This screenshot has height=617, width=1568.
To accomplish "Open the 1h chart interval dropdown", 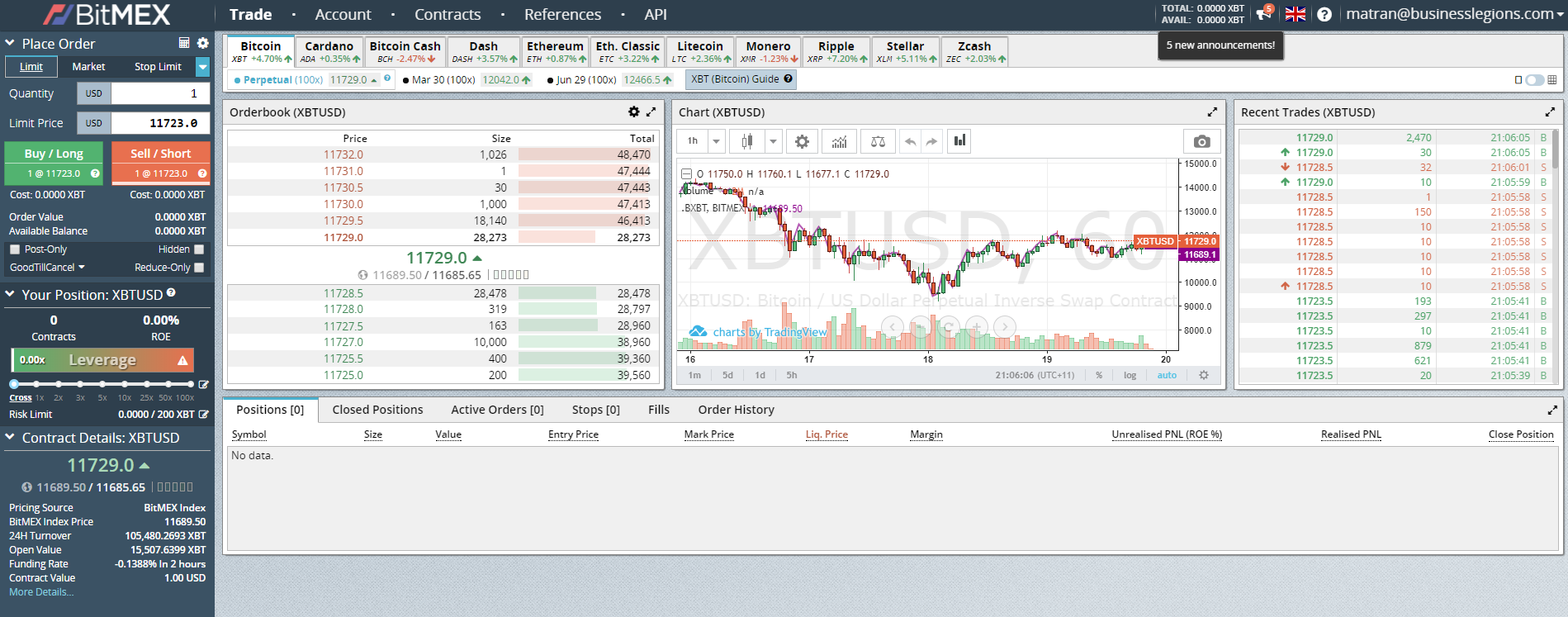I will pos(716,141).
